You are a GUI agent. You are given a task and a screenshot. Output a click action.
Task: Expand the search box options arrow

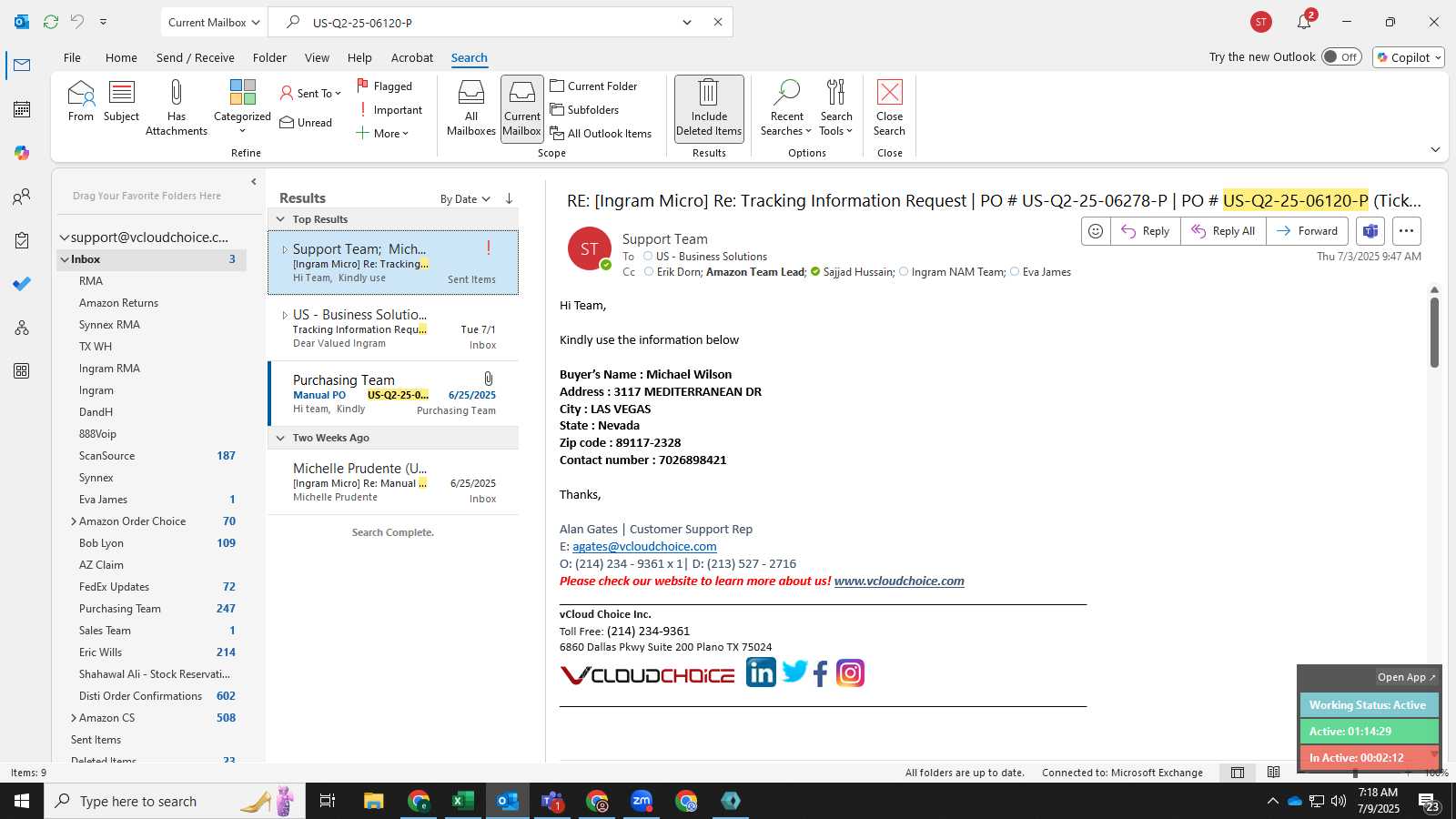[687, 22]
